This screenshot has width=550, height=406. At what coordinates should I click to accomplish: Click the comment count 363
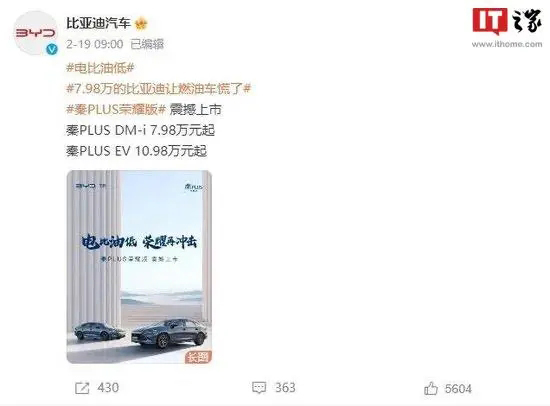click(x=285, y=388)
